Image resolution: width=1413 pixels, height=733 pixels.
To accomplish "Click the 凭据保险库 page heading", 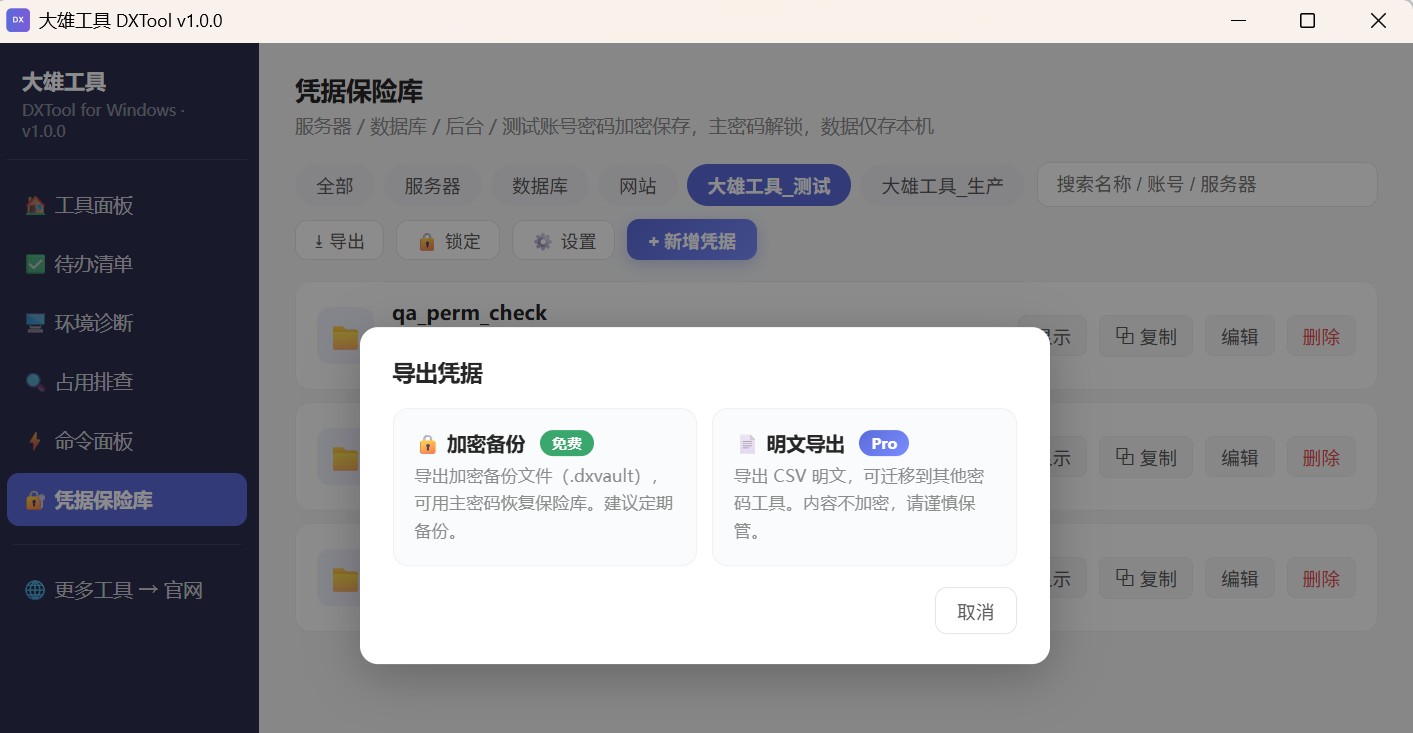I will pos(360,92).
